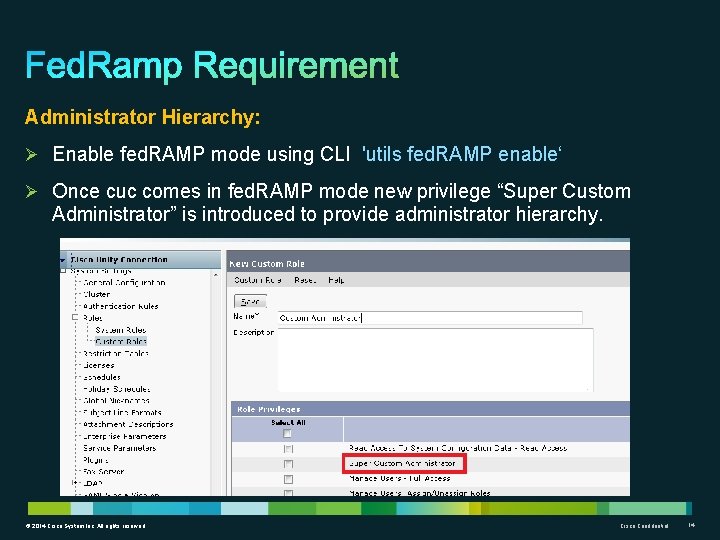Viewport: 720px width, 540px height.
Task: Click the Save button
Action: [x=250, y=301]
